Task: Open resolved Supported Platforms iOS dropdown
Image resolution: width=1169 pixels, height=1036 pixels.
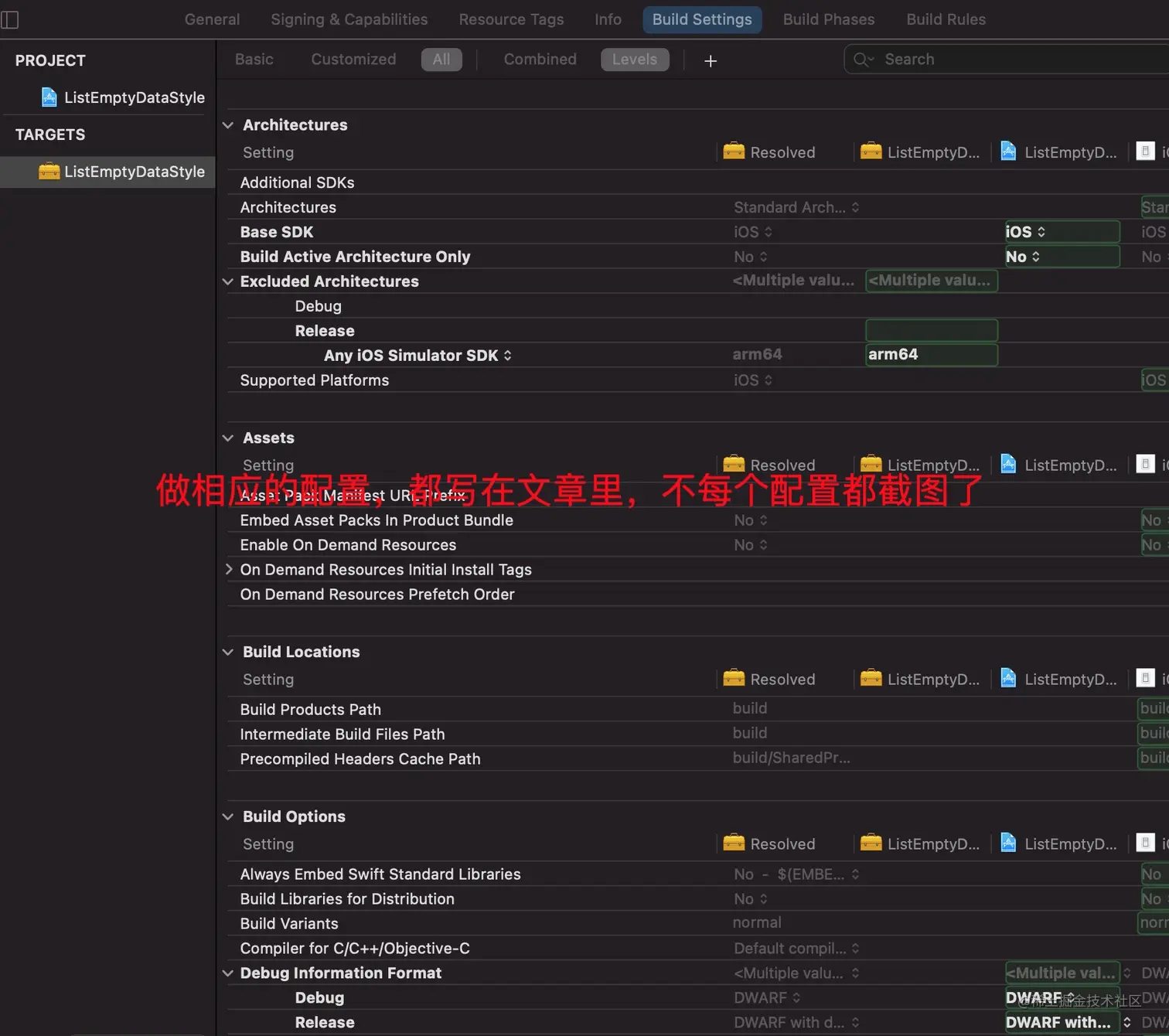Action: point(753,380)
